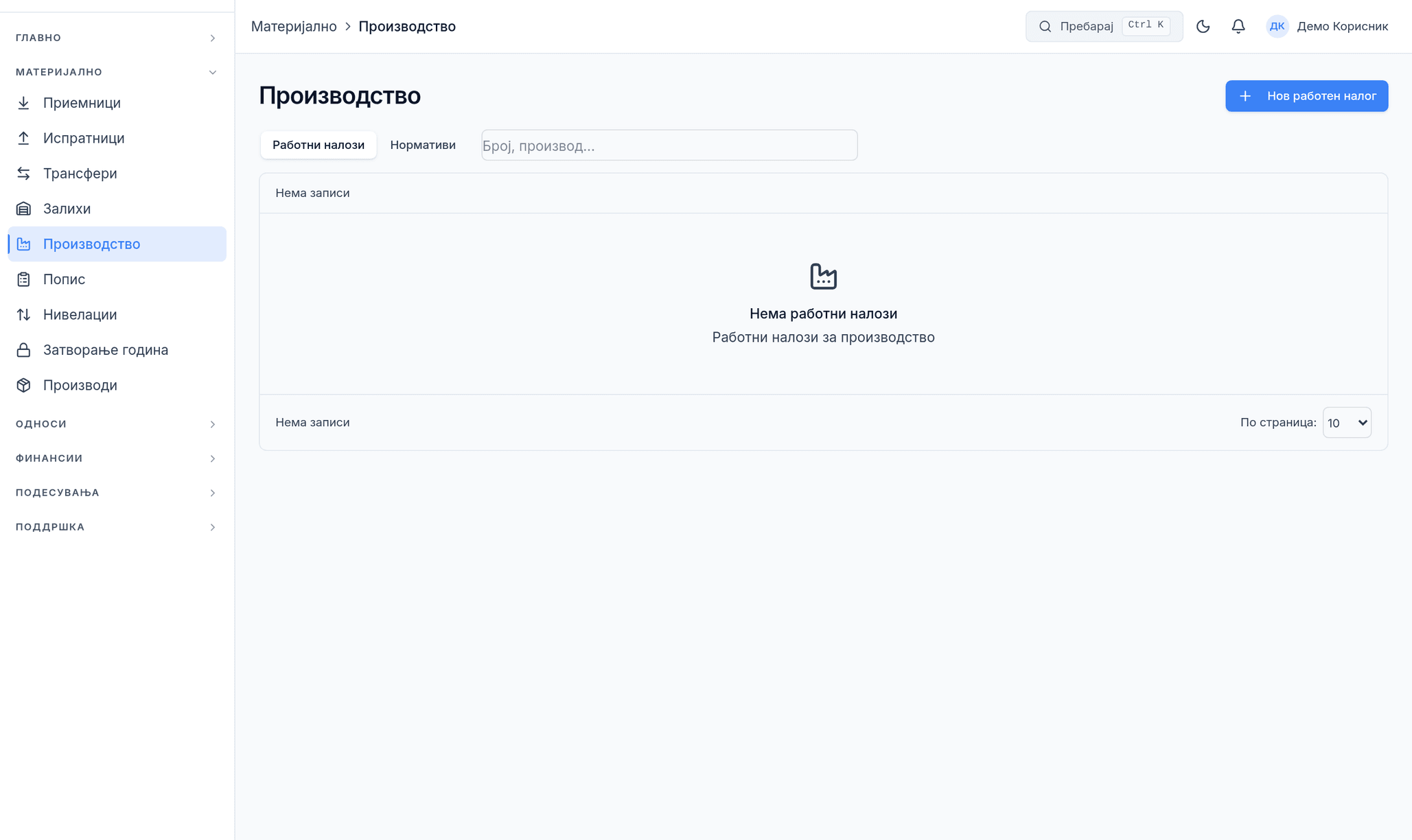Click the Производство page heading
This screenshot has height=840, width=1412.
click(x=340, y=96)
